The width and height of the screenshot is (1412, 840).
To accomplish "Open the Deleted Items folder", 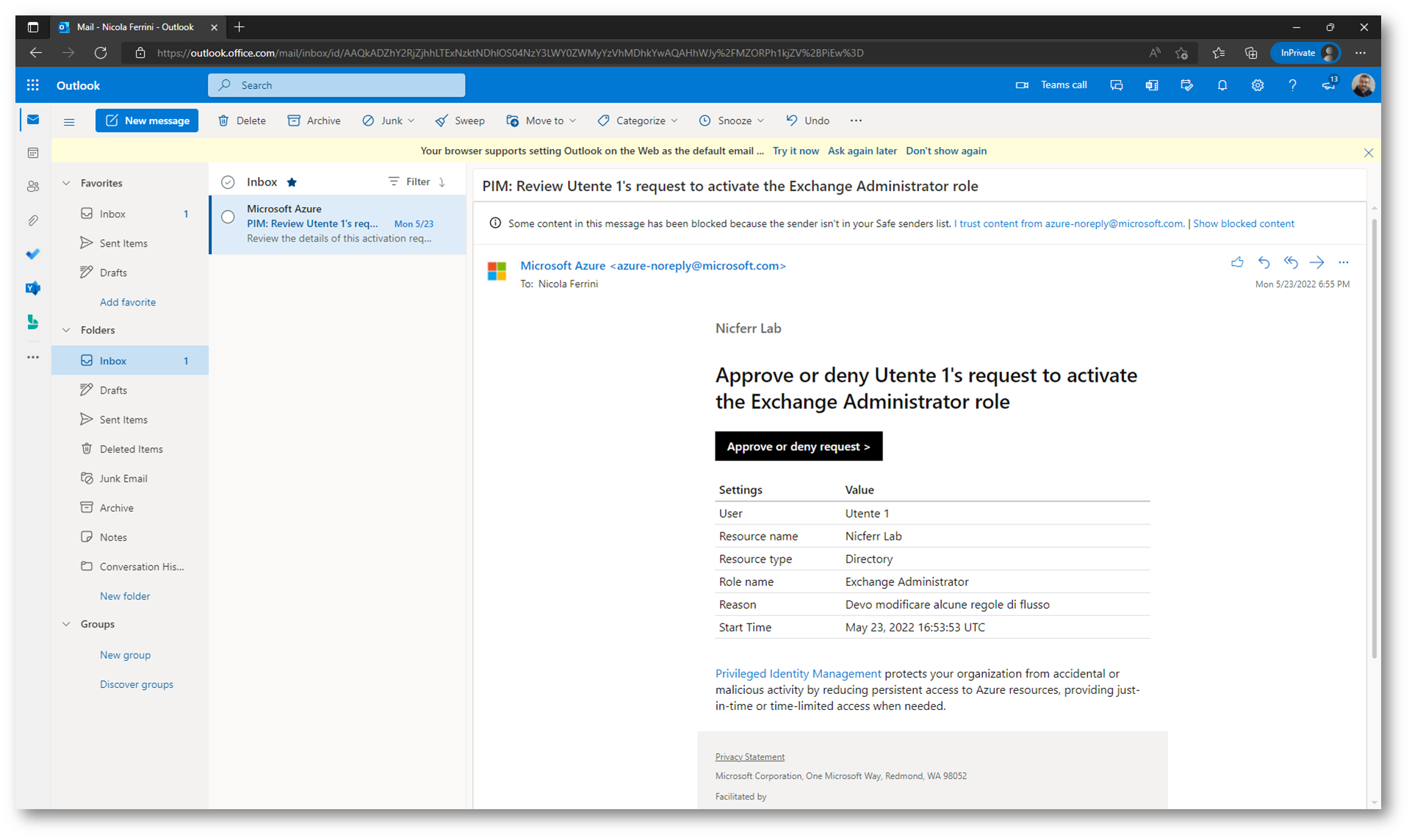I will point(130,449).
